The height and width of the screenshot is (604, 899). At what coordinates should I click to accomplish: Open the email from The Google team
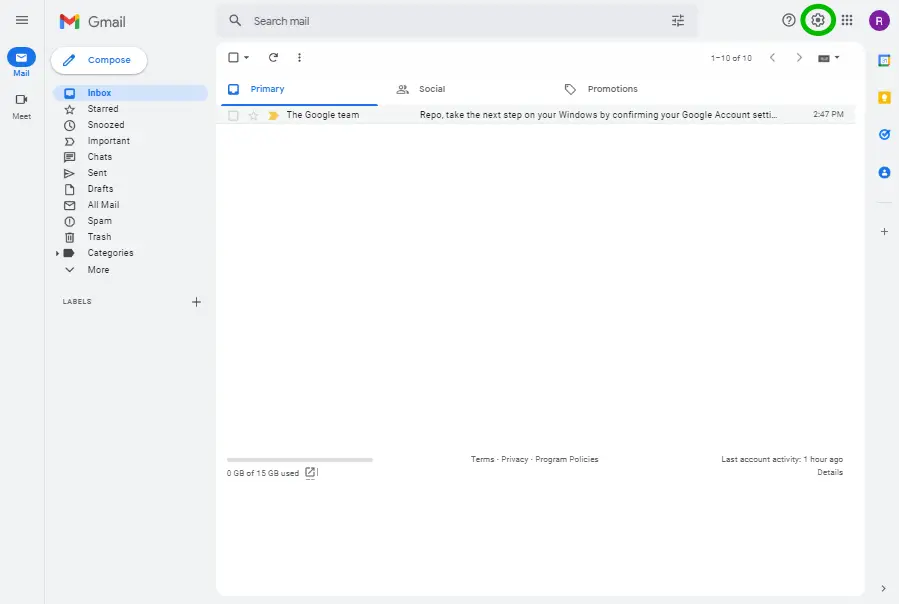pyautogui.click(x=538, y=115)
